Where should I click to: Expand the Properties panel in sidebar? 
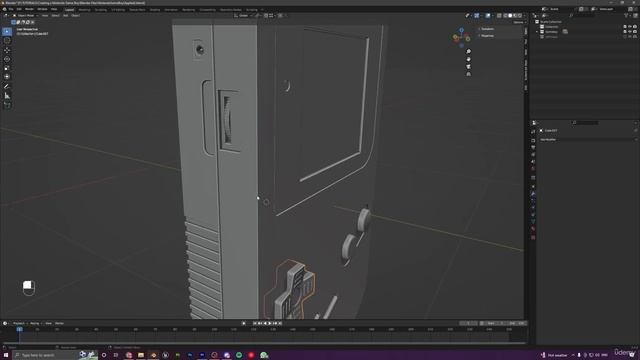click(x=486, y=36)
